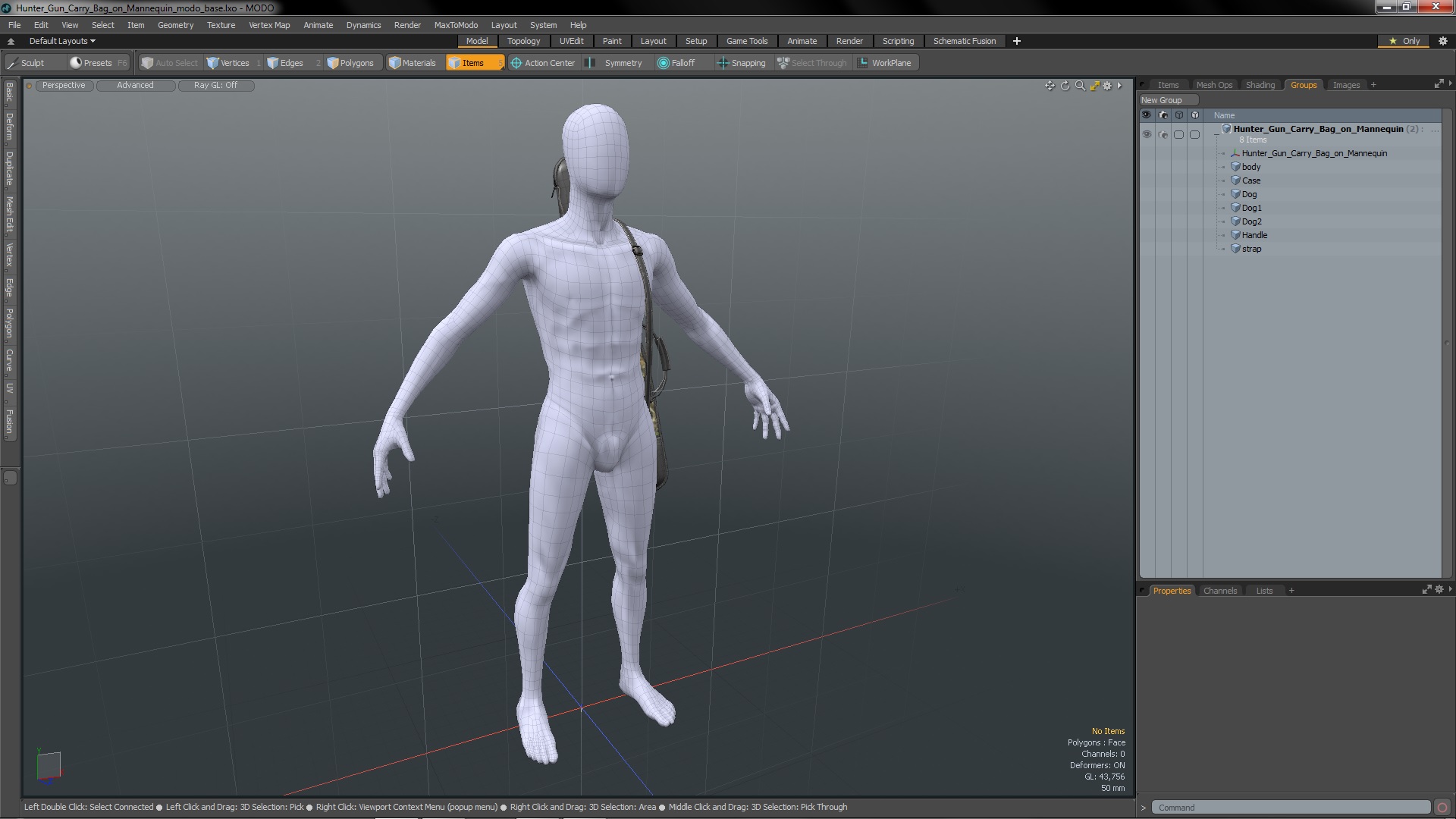Click the Properties panel settings gear
This screenshot has width=1456, height=819.
coord(1439,589)
